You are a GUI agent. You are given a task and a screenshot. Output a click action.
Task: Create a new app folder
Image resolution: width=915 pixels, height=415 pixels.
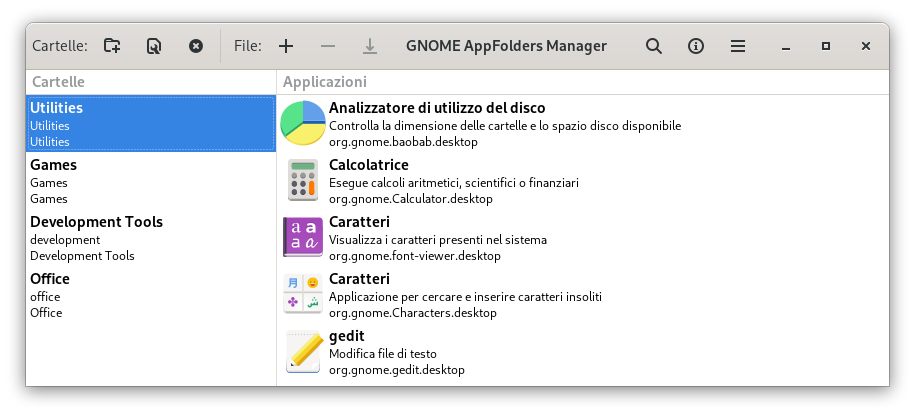(x=112, y=46)
